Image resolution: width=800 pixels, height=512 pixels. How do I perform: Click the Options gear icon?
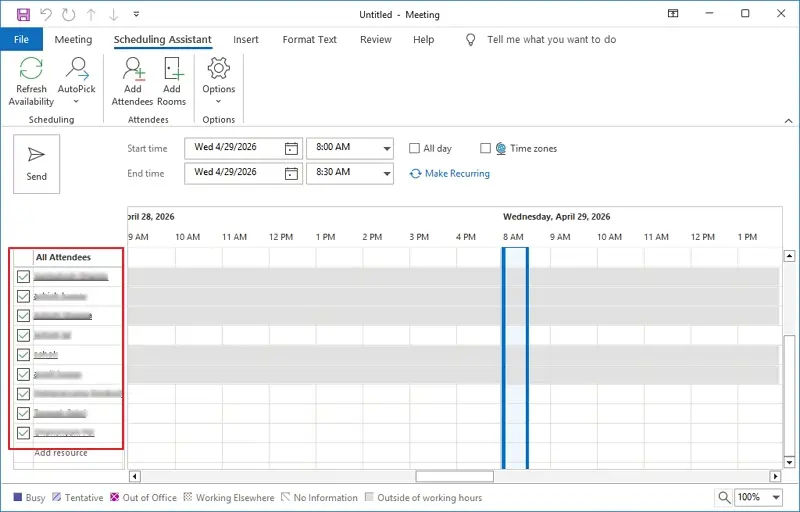(218, 68)
